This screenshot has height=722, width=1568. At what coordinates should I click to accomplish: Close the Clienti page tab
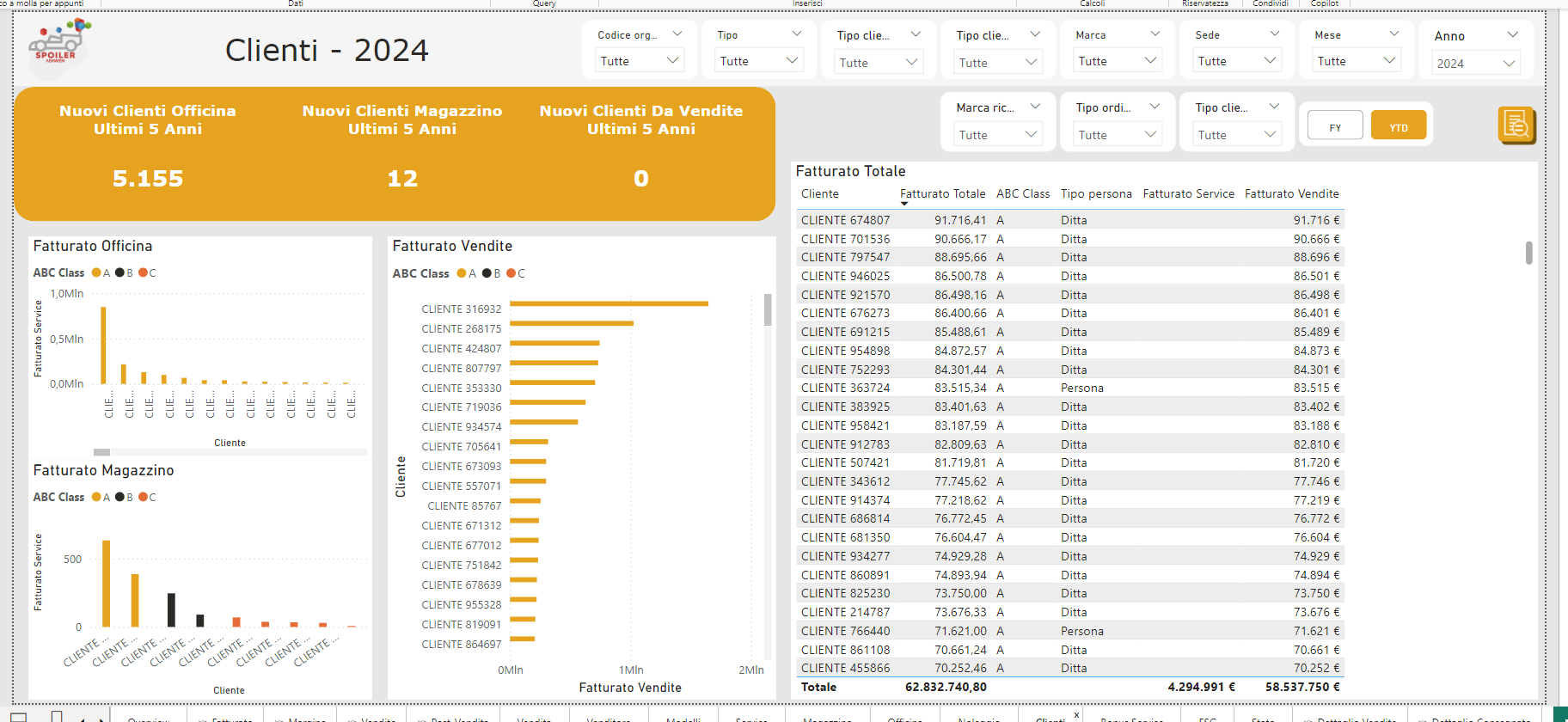pyautogui.click(x=1076, y=714)
